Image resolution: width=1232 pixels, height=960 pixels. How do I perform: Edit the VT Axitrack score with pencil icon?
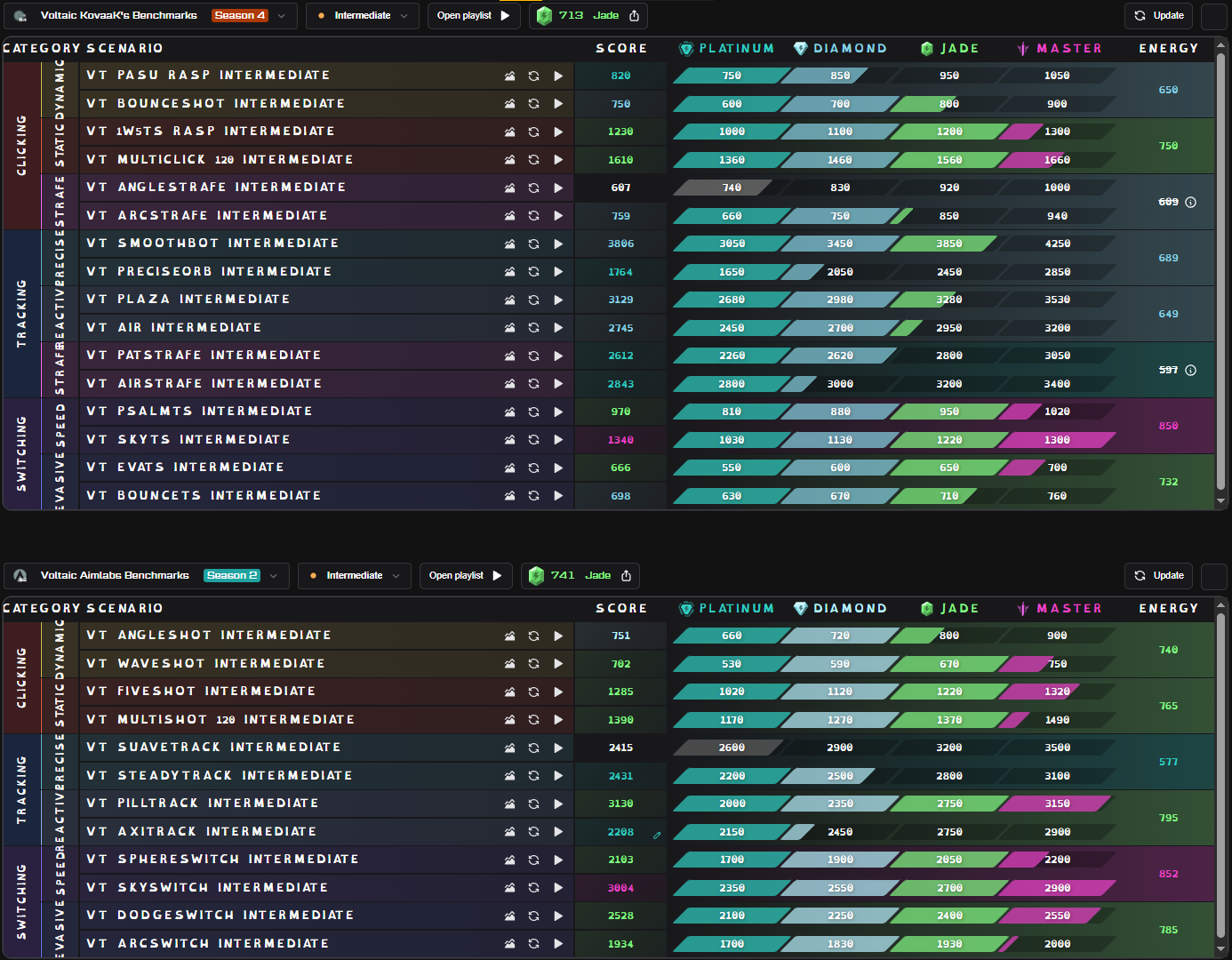tap(657, 836)
